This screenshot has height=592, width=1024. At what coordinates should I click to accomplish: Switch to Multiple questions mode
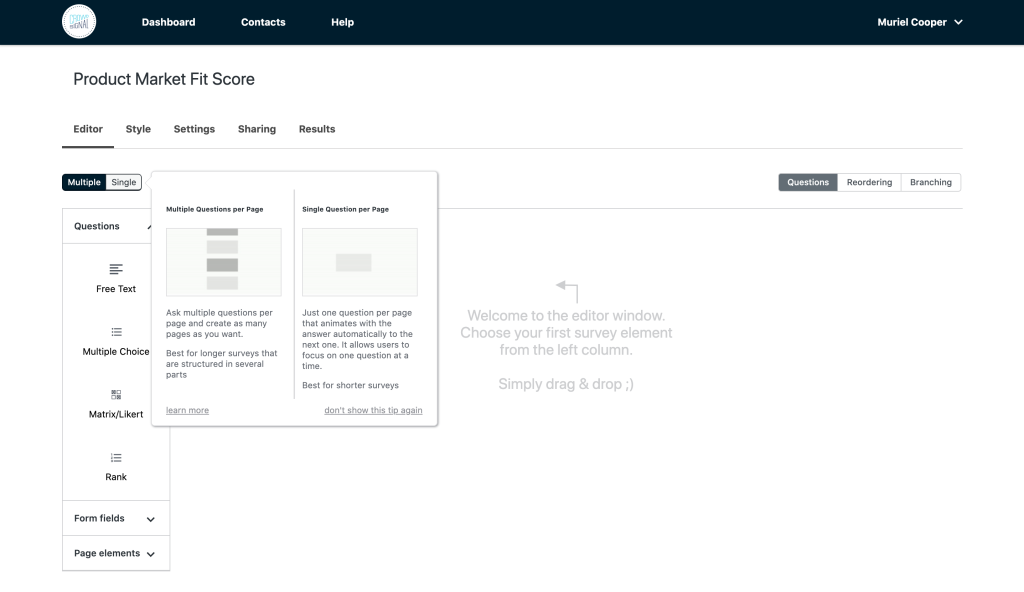[84, 182]
